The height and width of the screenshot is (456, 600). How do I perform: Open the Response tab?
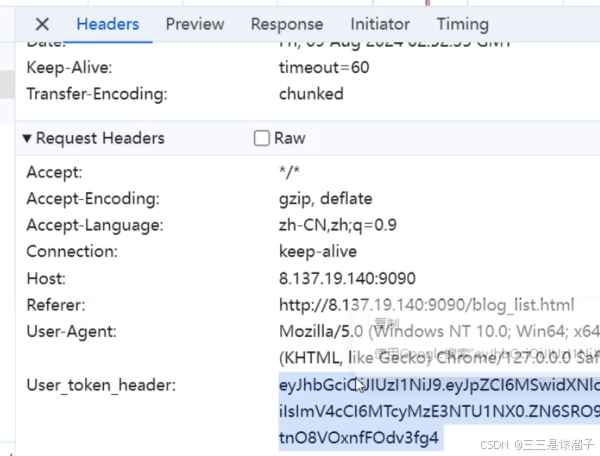(x=287, y=24)
